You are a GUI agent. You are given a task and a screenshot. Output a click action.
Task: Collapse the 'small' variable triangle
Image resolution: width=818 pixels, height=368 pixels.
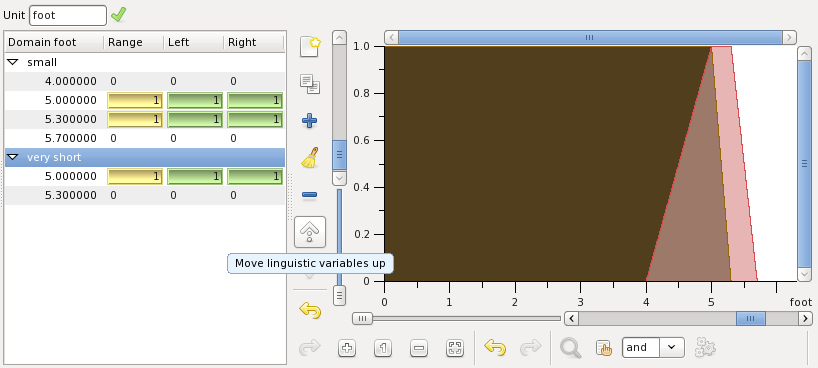click(x=13, y=63)
